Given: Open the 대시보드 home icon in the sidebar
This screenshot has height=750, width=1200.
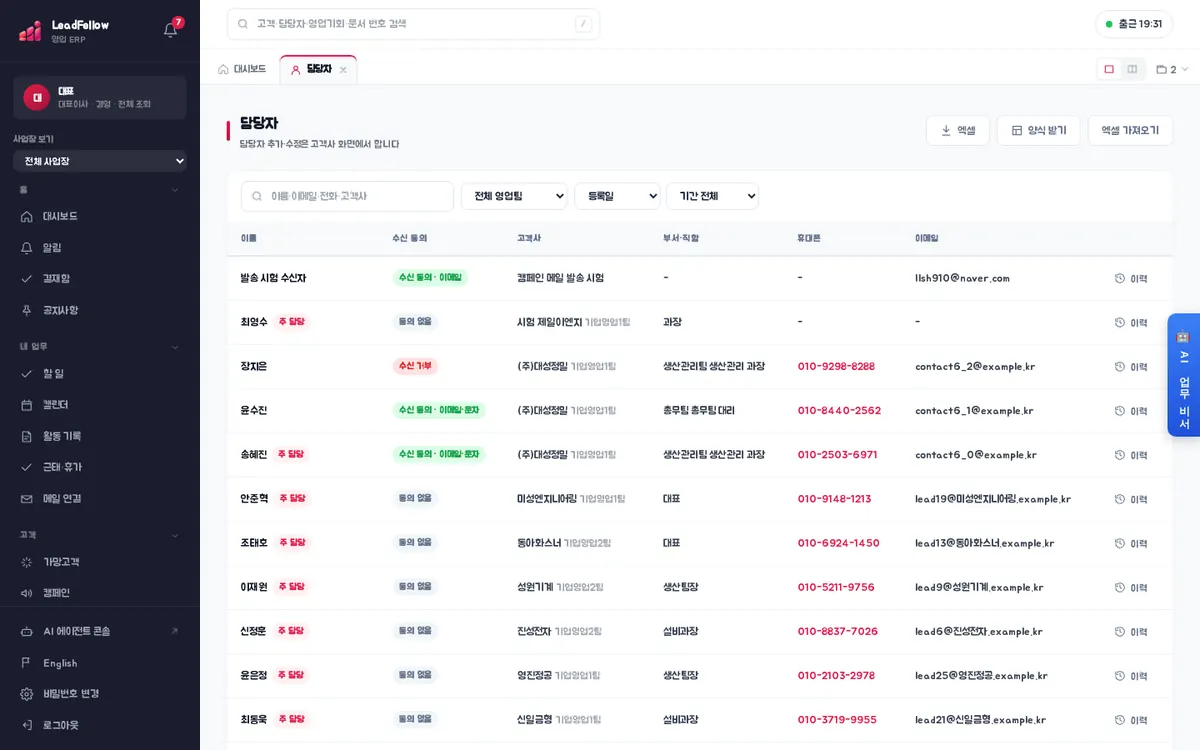Looking at the screenshot, I should (x=27, y=216).
